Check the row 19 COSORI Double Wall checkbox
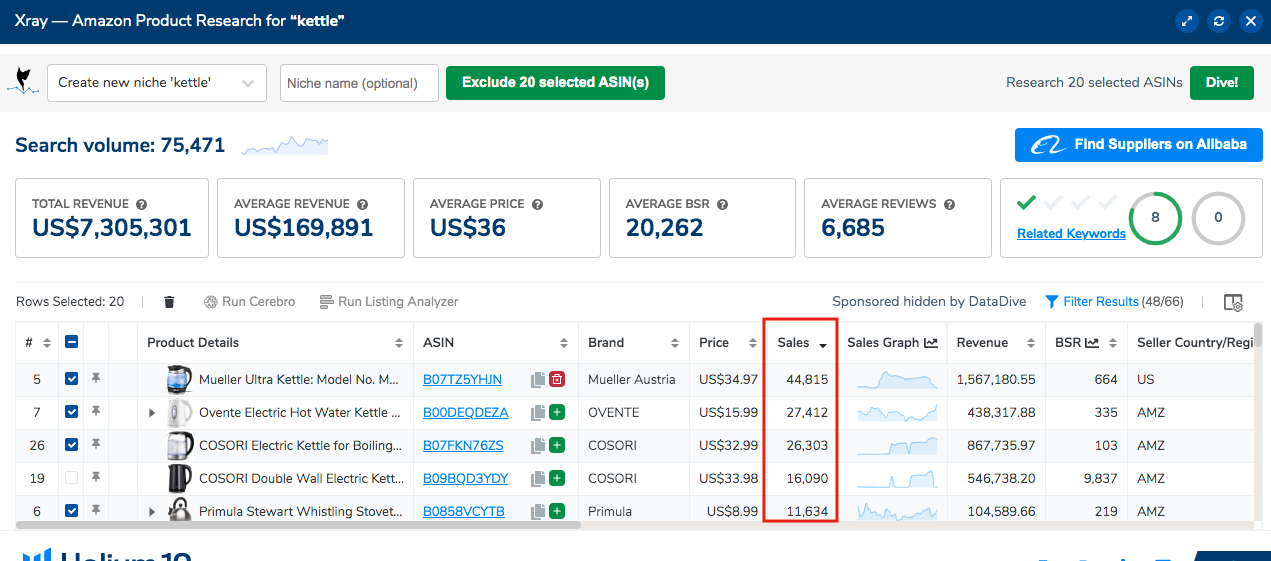Viewport: 1271px width, 561px height. click(x=71, y=479)
